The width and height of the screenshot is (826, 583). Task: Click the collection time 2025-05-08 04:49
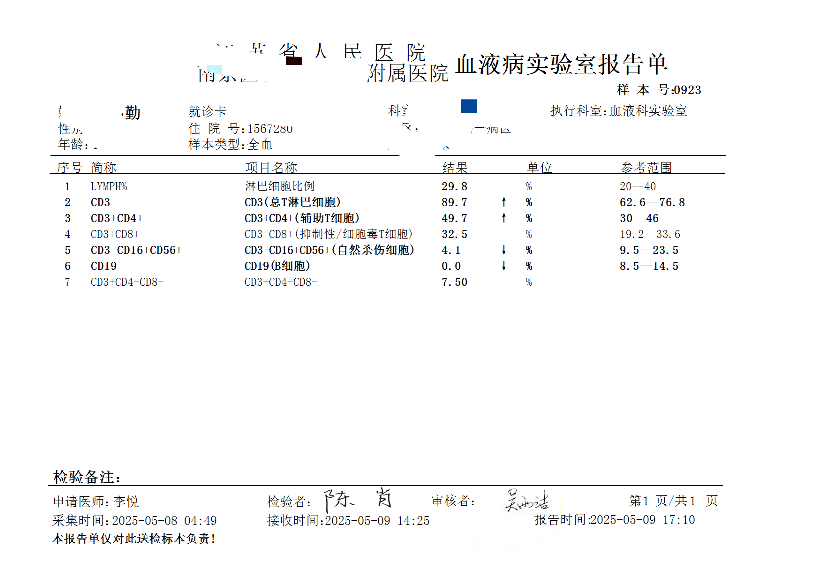(x=164, y=521)
